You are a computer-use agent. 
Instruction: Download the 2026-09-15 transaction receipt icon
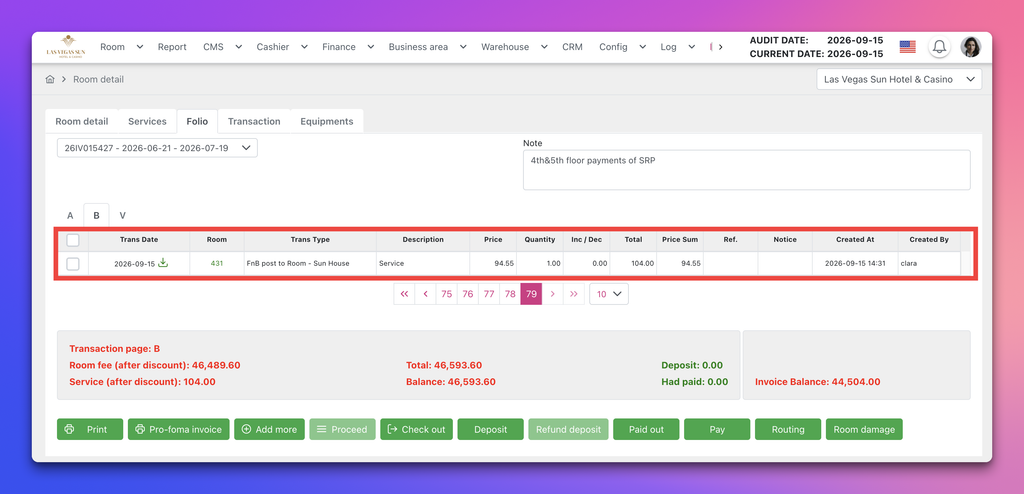(163, 263)
